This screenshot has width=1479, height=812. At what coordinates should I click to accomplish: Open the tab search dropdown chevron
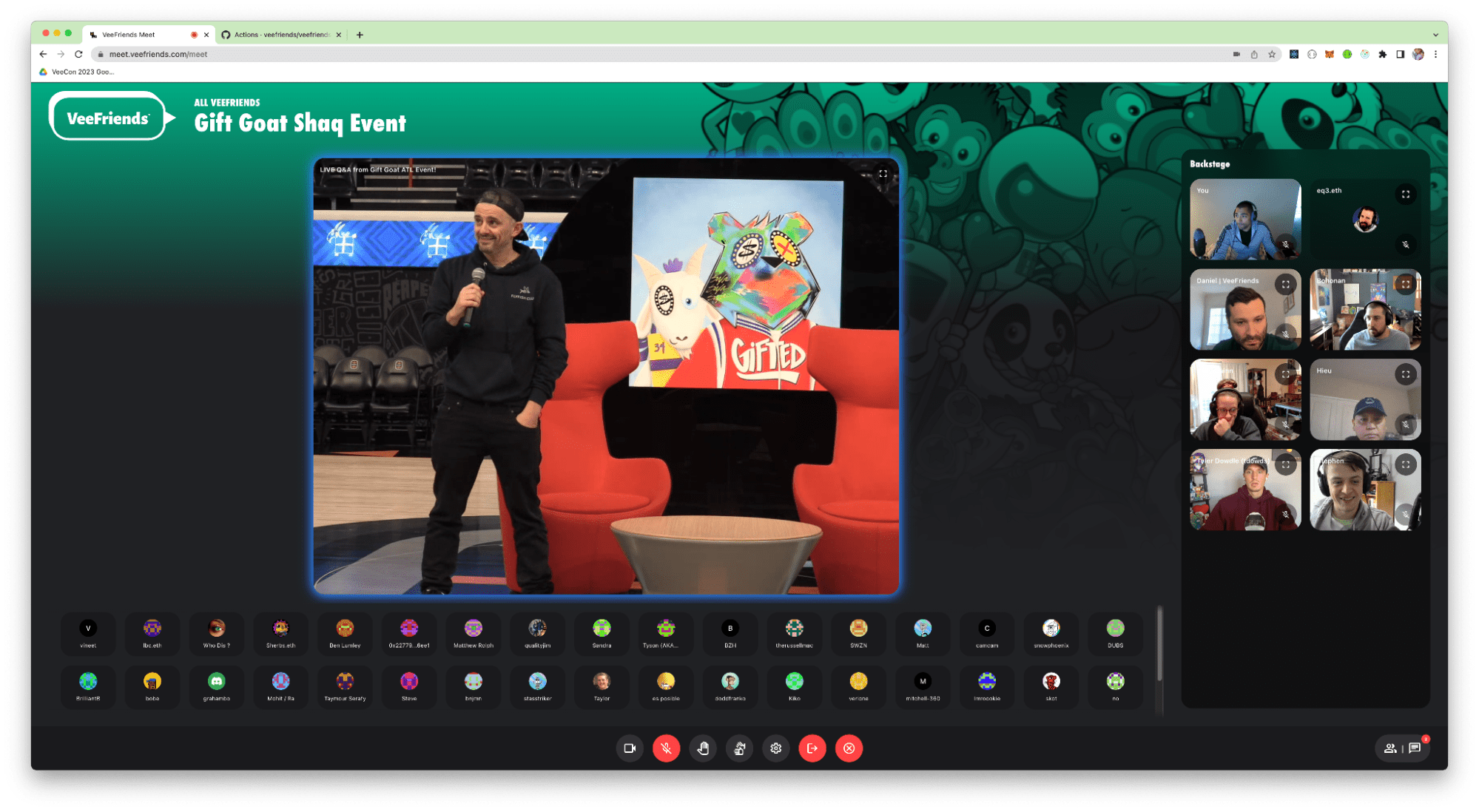pyautogui.click(x=1435, y=35)
